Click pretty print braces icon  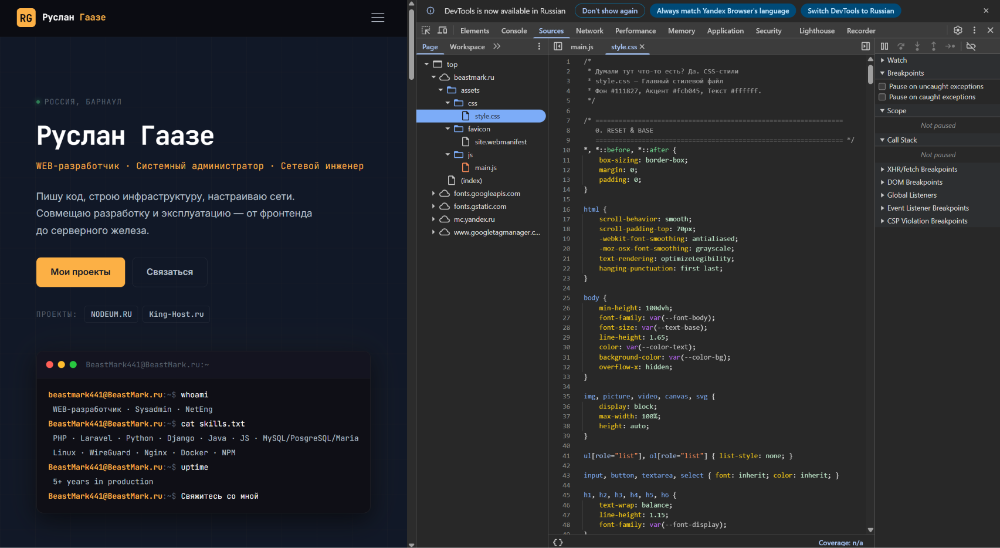point(558,542)
